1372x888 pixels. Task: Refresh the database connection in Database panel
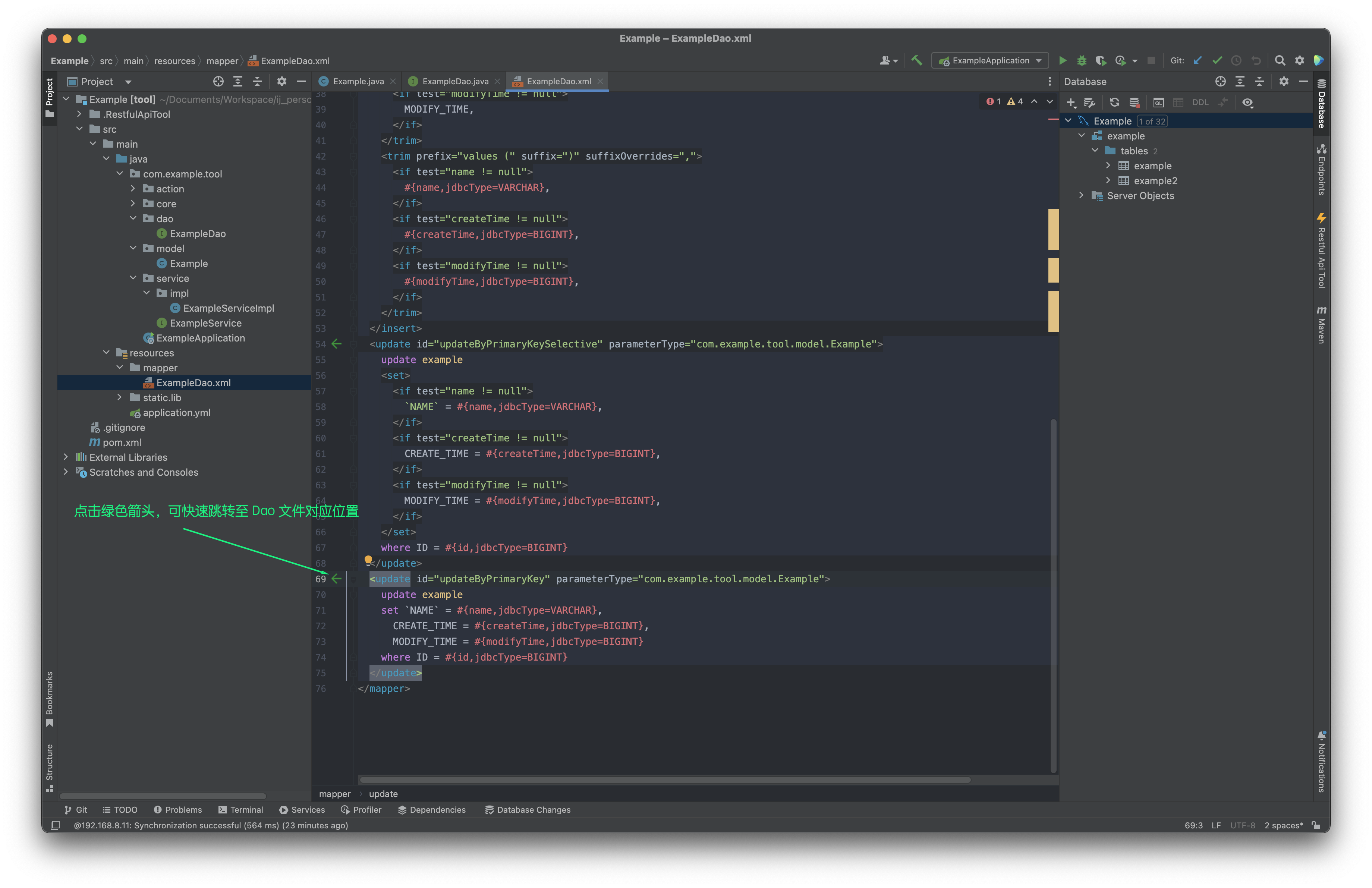pyautogui.click(x=1114, y=102)
